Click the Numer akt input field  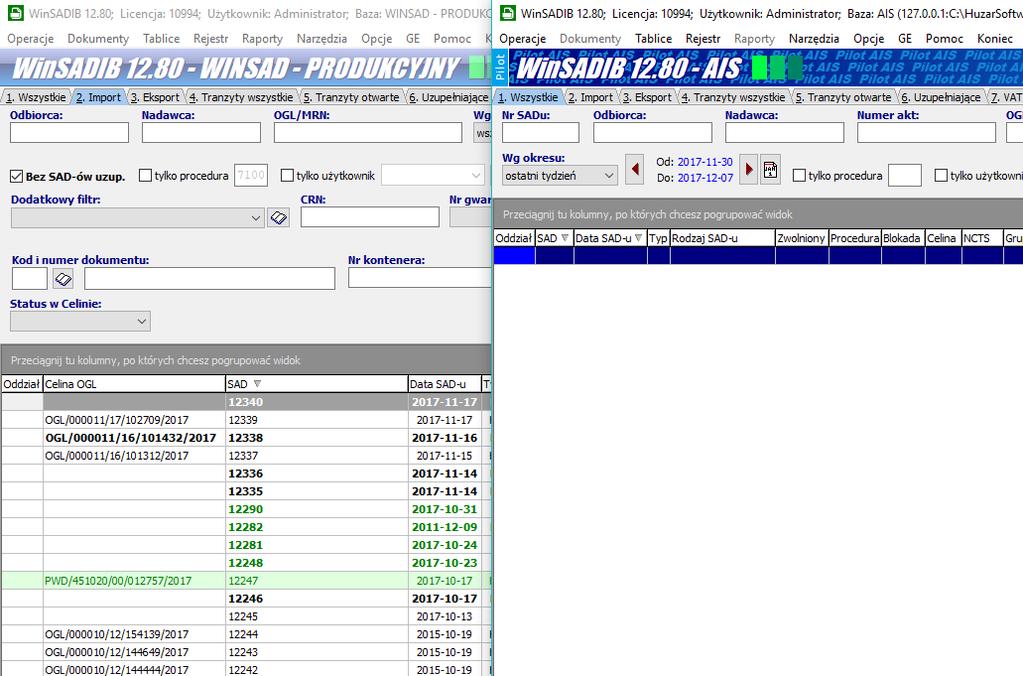(x=926, y=133)
